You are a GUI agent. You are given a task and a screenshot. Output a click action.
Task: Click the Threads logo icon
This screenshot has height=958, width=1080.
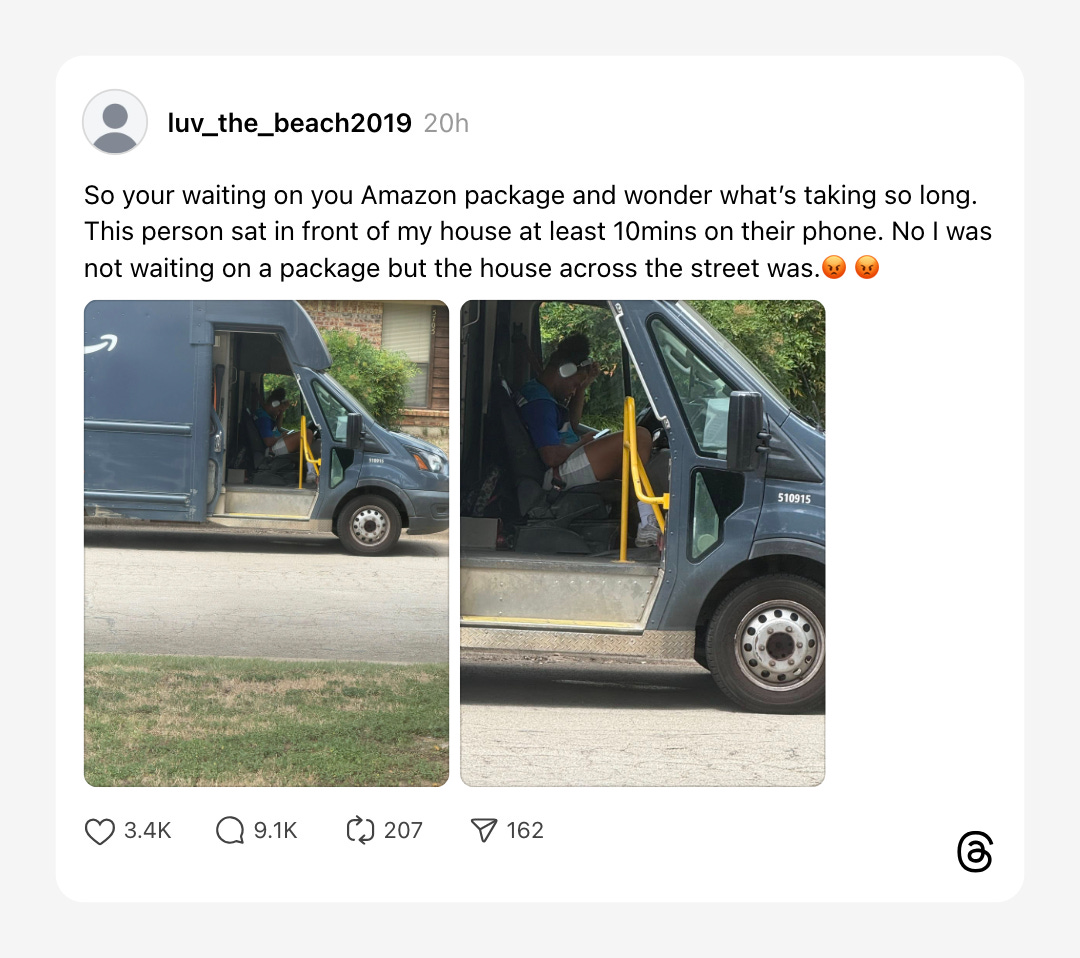pos(975,852)
